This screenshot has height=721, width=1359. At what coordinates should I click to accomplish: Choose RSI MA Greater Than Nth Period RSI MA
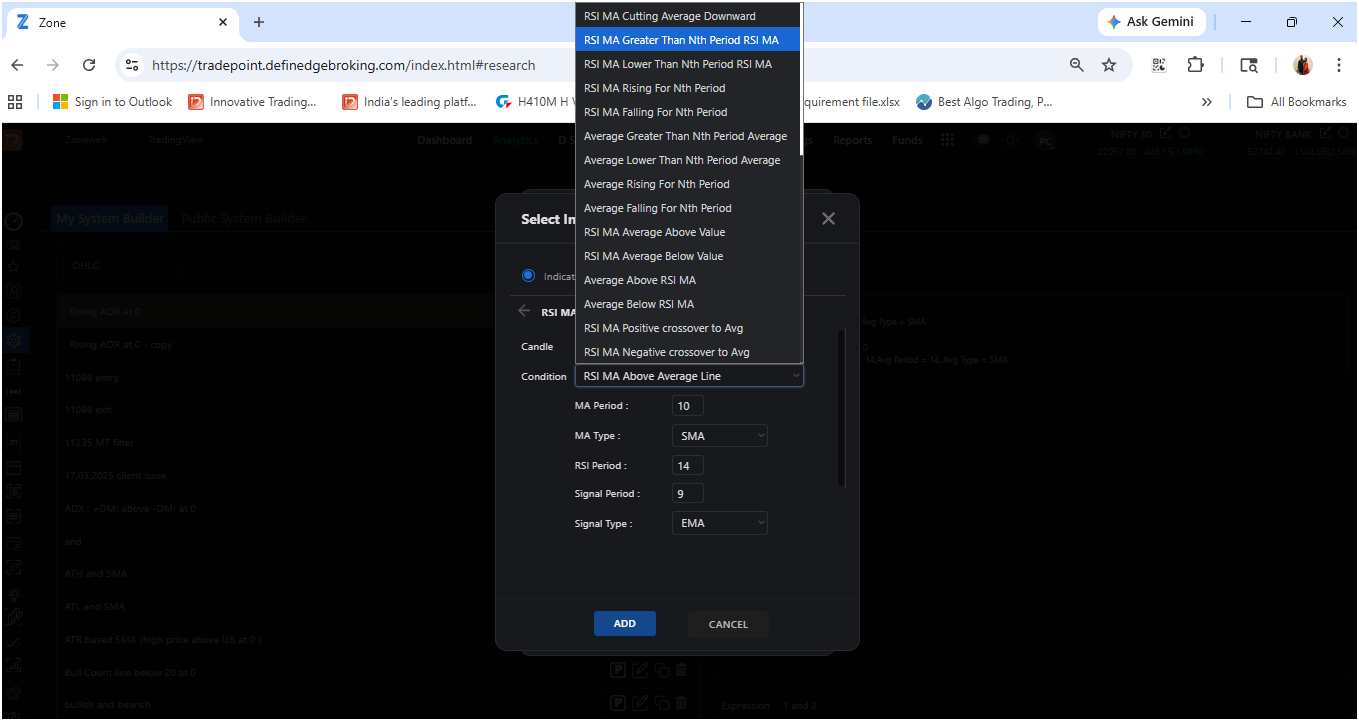pos(689,40)
